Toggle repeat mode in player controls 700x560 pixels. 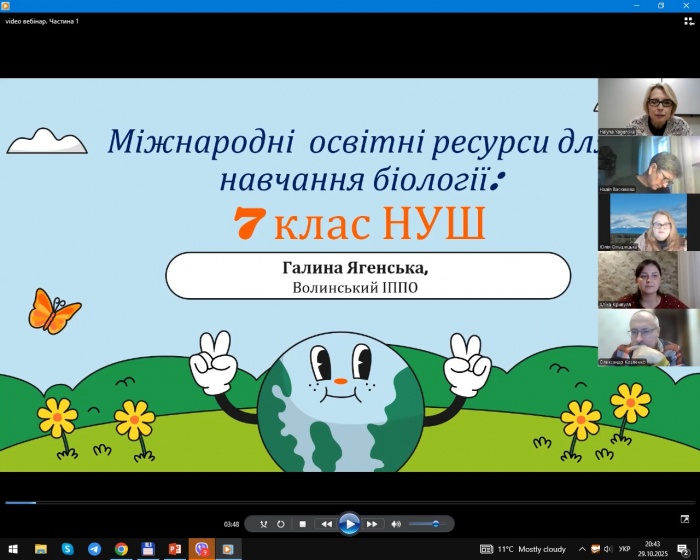pyautogui.click(x=281, y=524)
